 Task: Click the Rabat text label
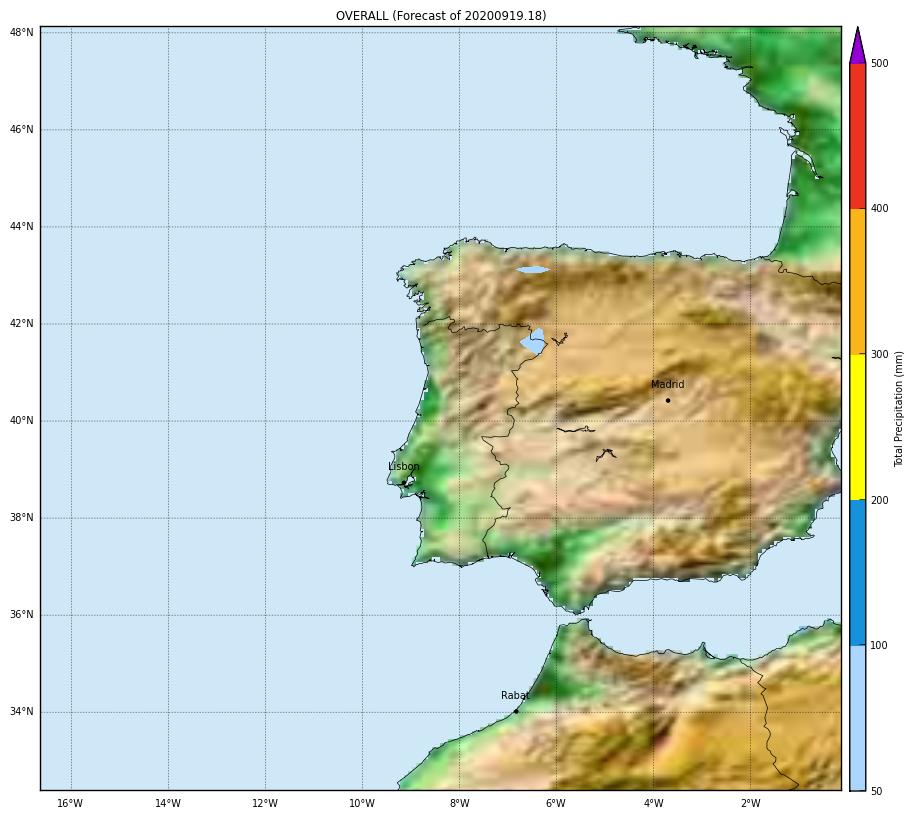point(515,696)
